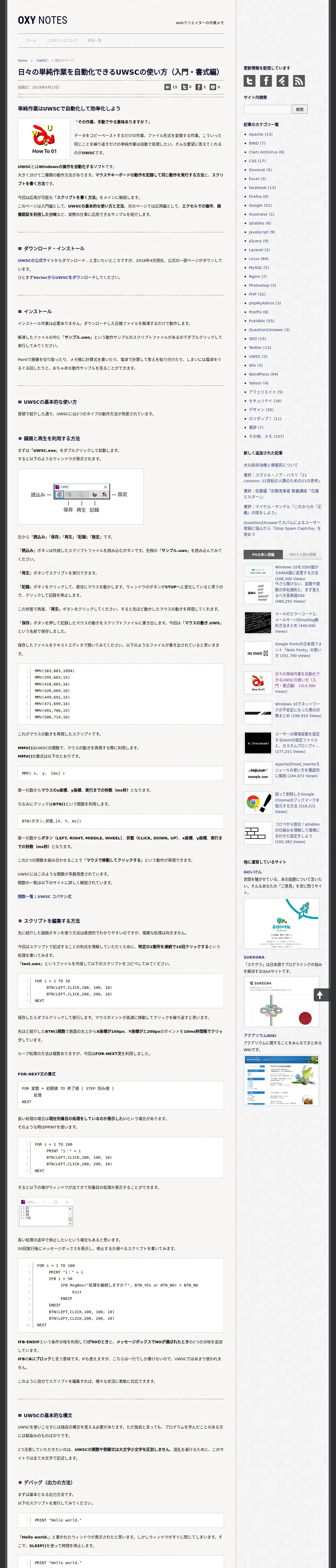Select the このサイトについて navigation item
Viewport: 336px width, 1568px height.
[62, 40]
